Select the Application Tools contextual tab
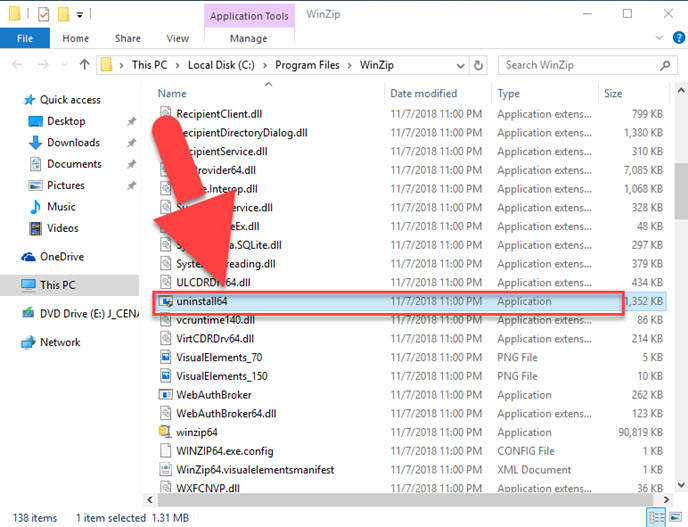688x527 pixels. 249,16
